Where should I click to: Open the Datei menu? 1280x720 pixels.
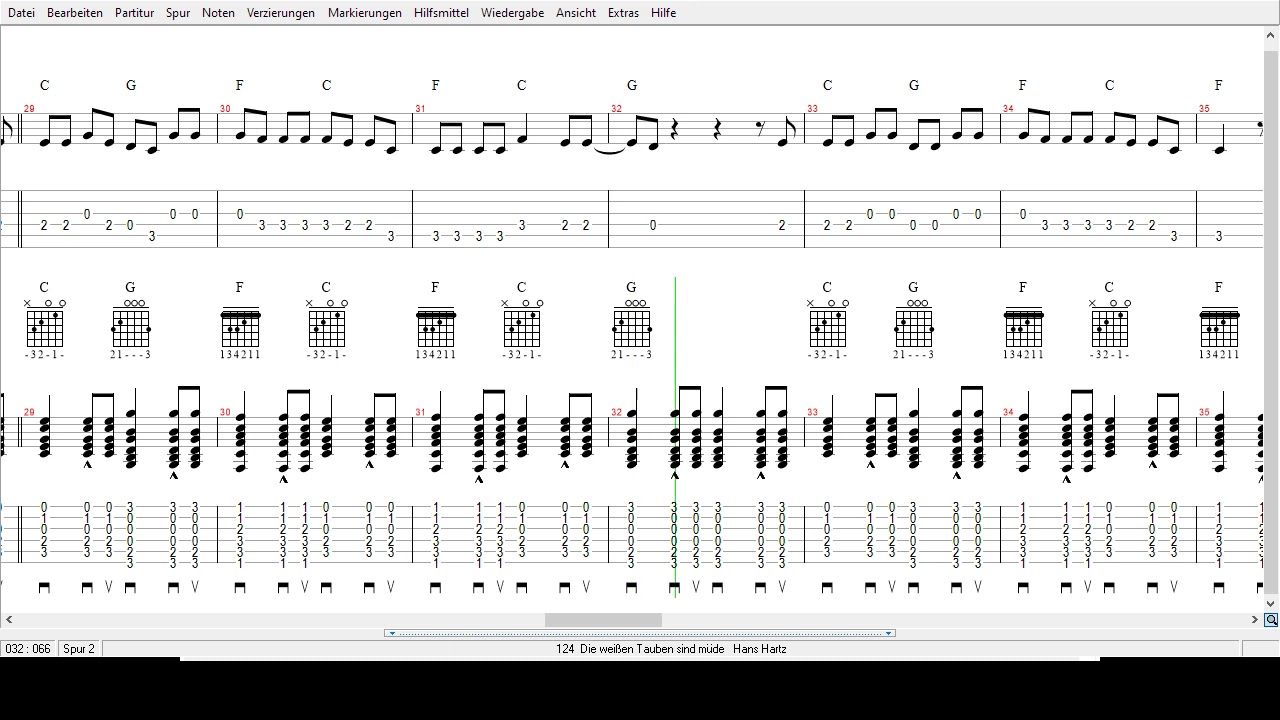(21, 13)
